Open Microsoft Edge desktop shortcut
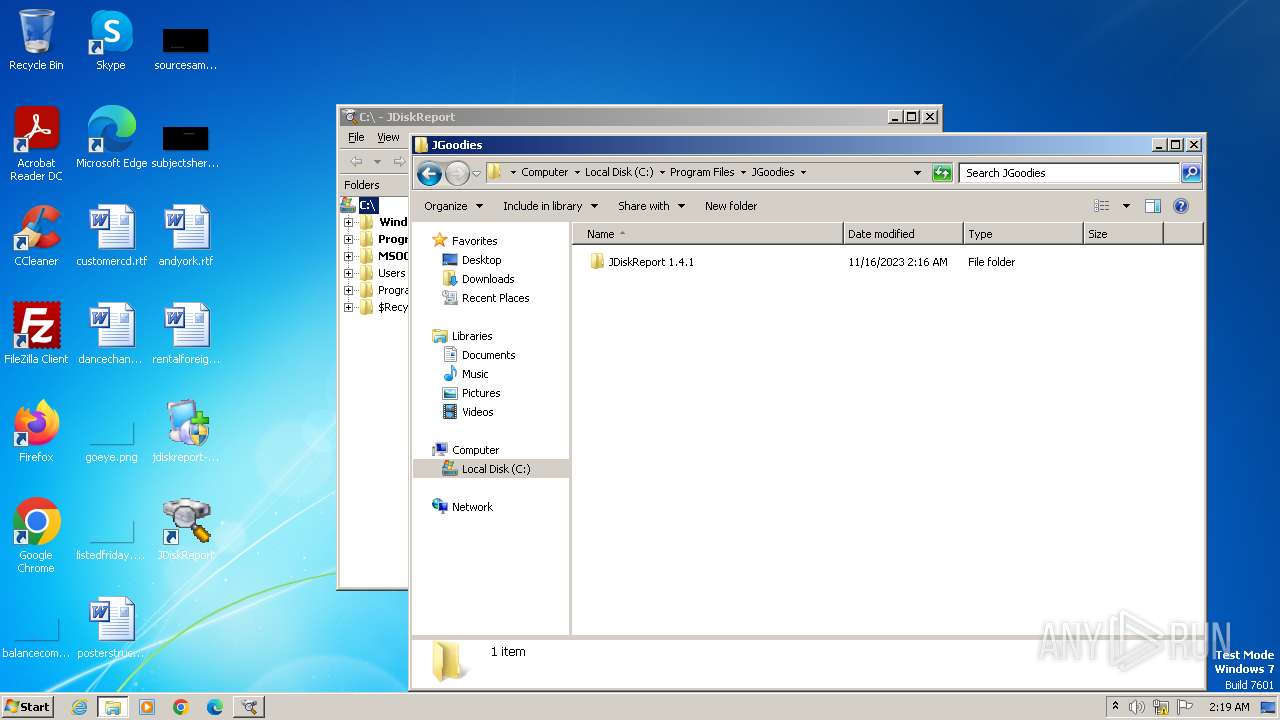 tap(111, 138)
